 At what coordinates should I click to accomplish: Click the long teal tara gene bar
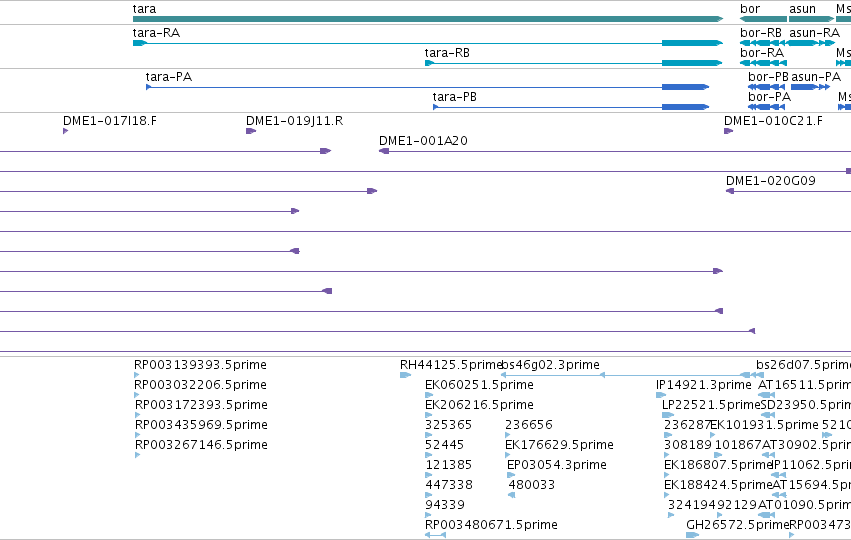pyautogui.click(x=428, y=19)
